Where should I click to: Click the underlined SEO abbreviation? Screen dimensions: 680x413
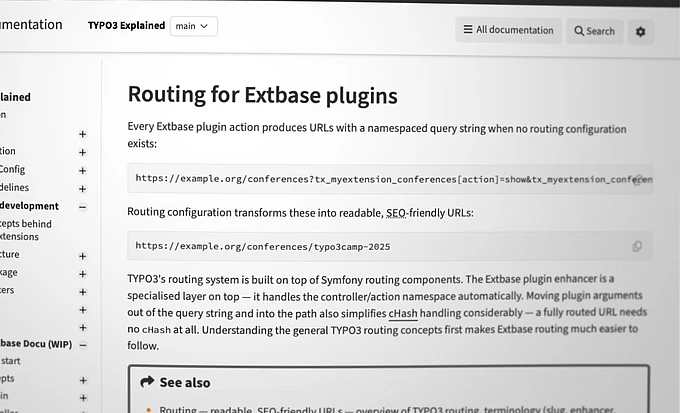[x=396, y=213]
